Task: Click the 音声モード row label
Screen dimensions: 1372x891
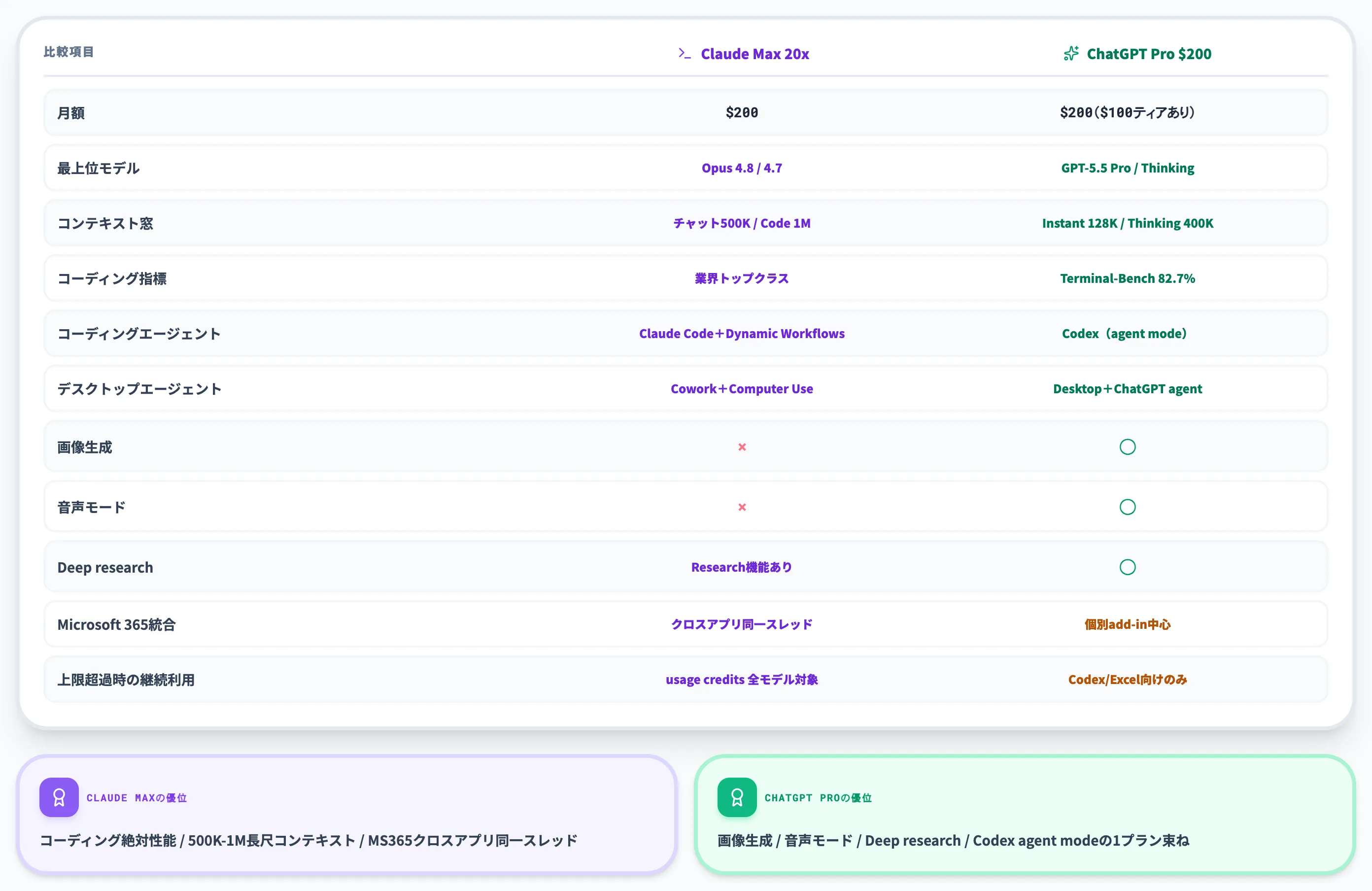Action: coord(91,508)
